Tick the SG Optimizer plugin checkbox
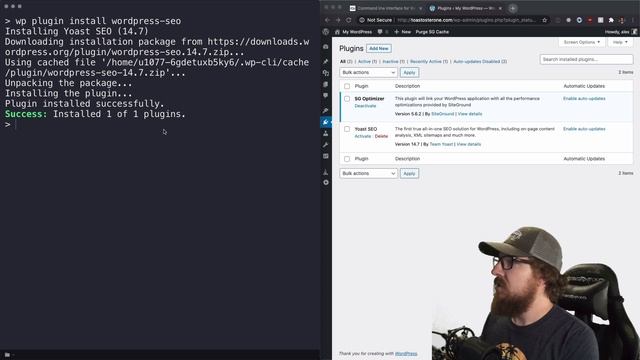Screen dimensions: 640x360 point(347,99)
